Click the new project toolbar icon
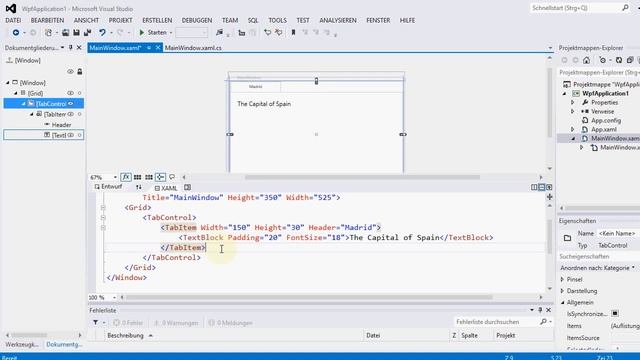Screen dimensions: 640x360 click(x=49, y=33)
